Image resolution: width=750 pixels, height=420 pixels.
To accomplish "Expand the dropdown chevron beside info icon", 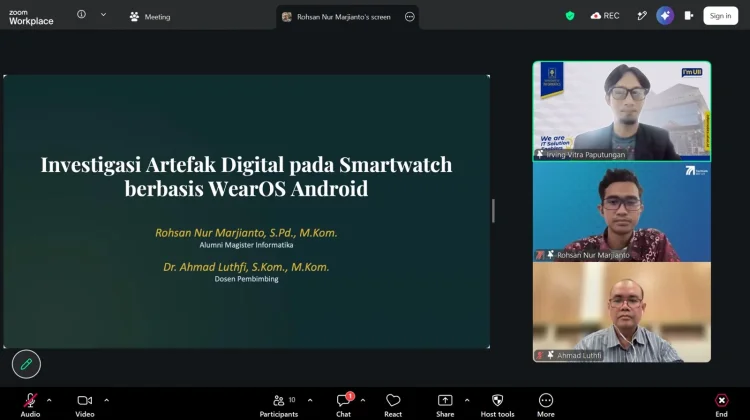I will [103, 15].
